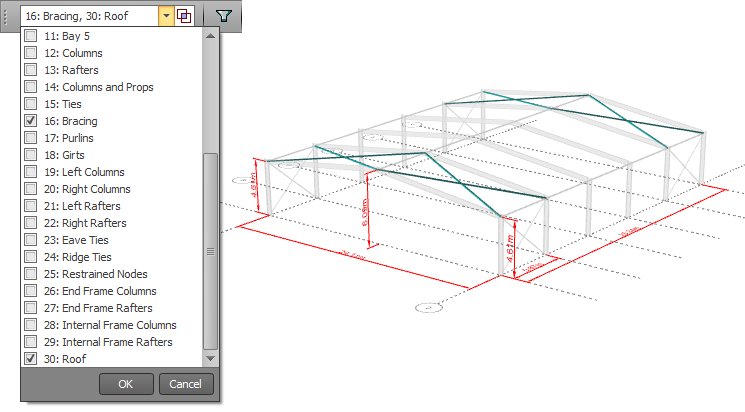Image resolution: width=745 pixels, height=412 pixels.
Task: Click the funnel filter icon
Action: click(x=224, y=16)
